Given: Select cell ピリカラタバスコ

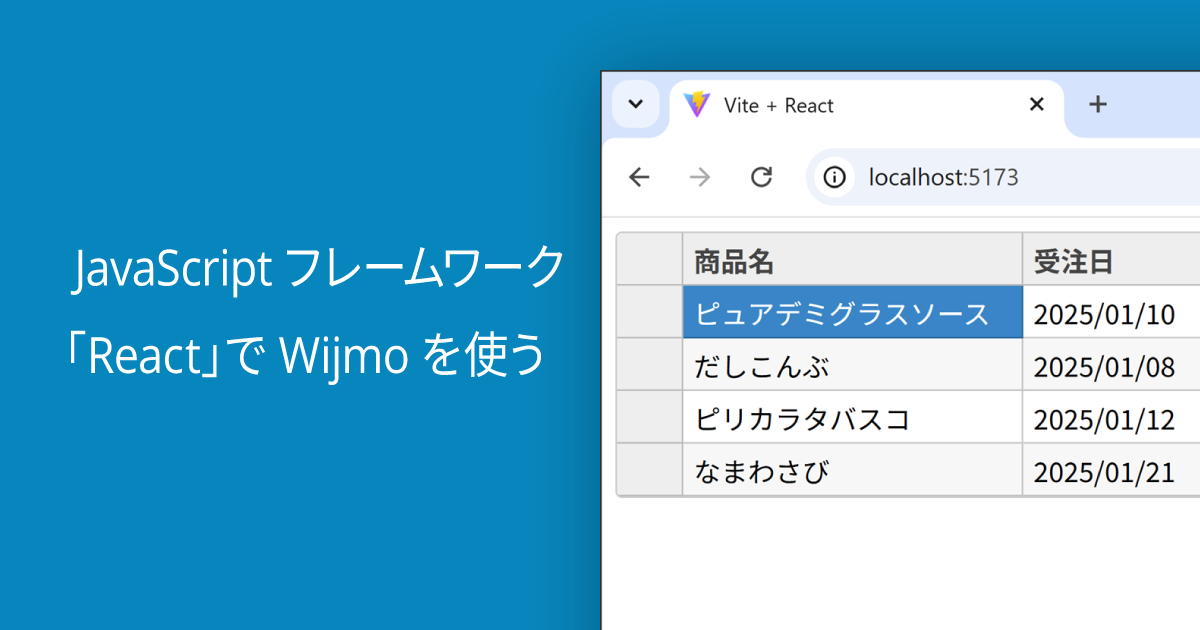Looking at the screenshot, I should (853, 417).
